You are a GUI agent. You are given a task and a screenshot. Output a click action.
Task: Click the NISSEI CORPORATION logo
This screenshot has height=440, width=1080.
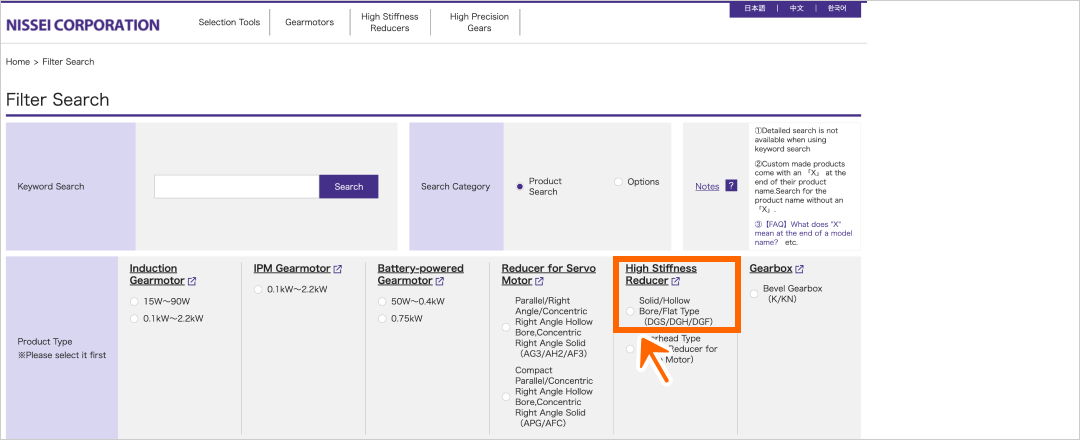(83, 25)
